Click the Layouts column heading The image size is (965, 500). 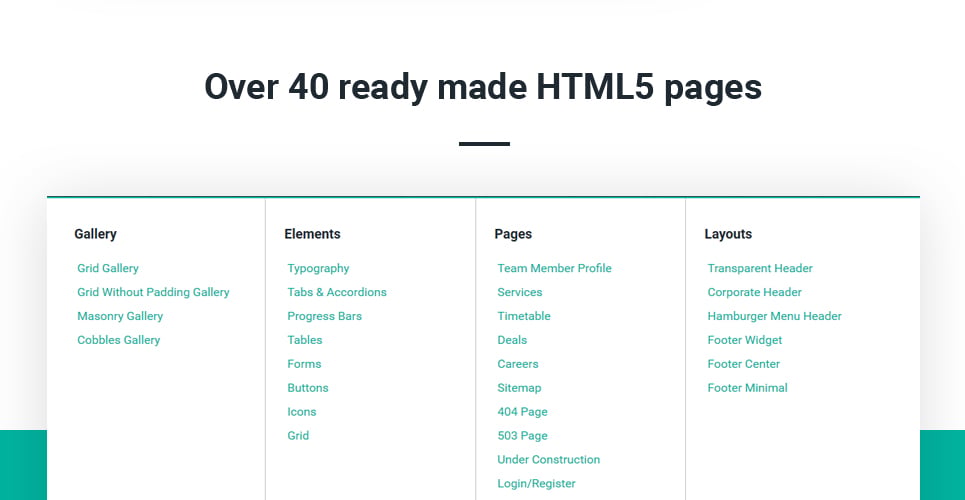[728, 235]
